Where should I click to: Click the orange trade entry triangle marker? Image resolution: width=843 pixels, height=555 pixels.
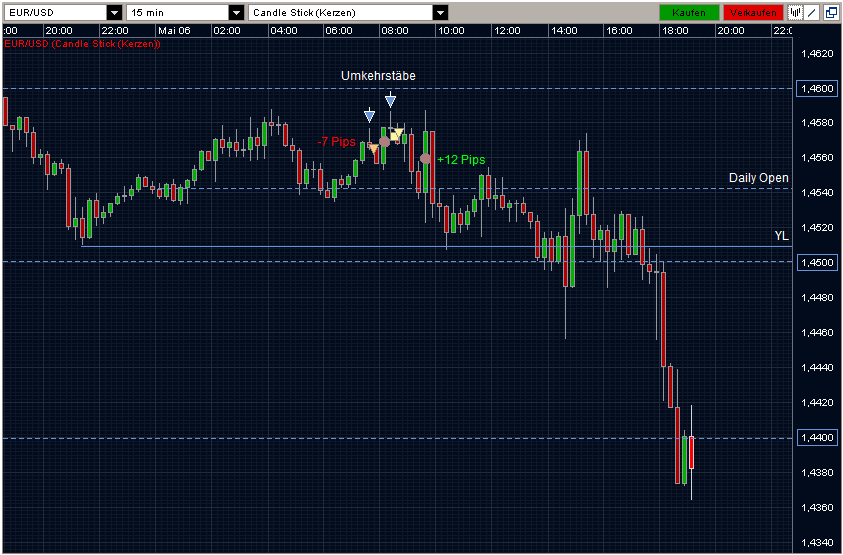(374, 148)
